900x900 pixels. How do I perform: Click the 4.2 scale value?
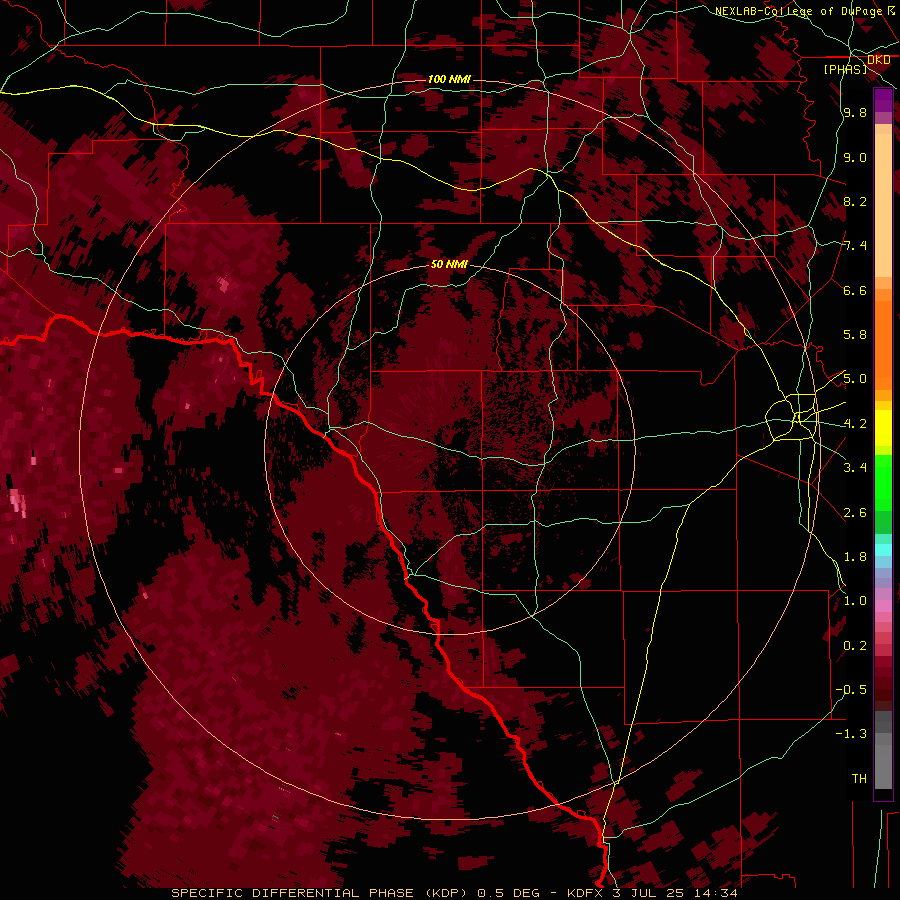[855, 424]
